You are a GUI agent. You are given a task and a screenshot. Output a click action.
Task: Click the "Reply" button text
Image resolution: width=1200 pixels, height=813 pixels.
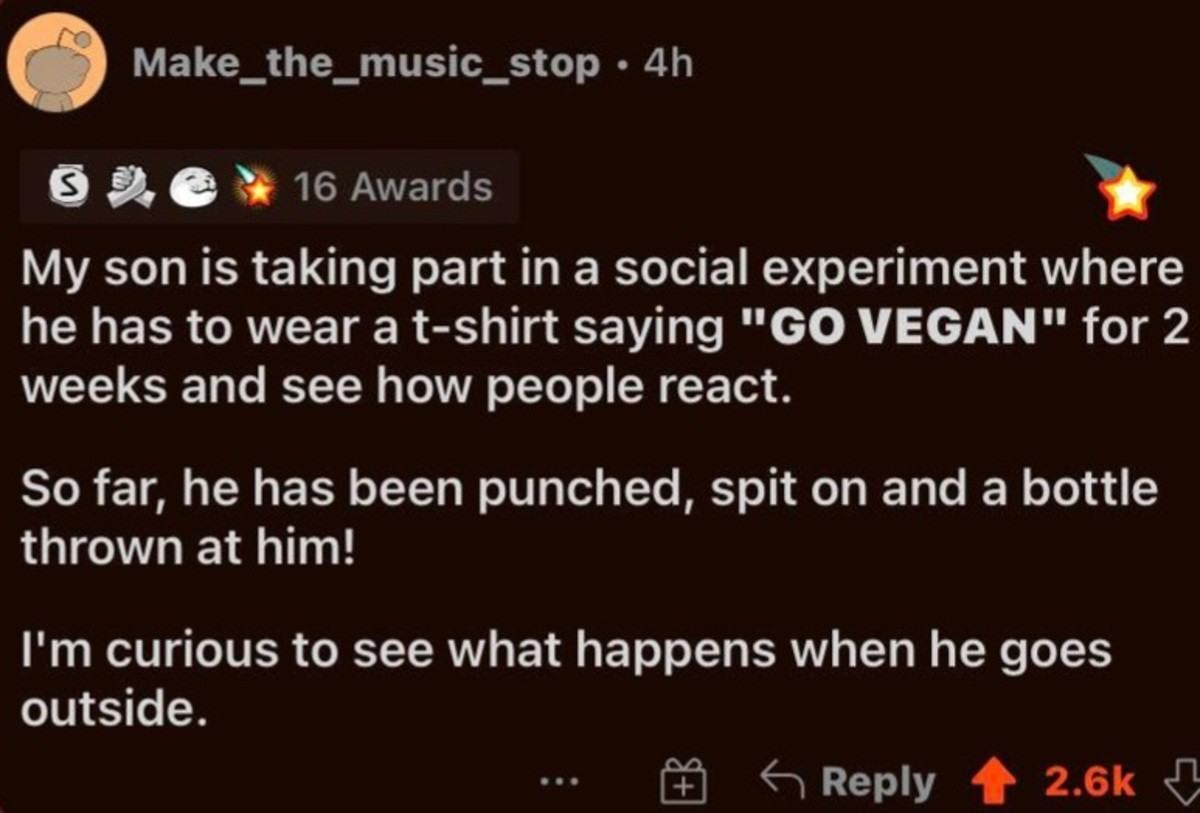pos(879,783)
